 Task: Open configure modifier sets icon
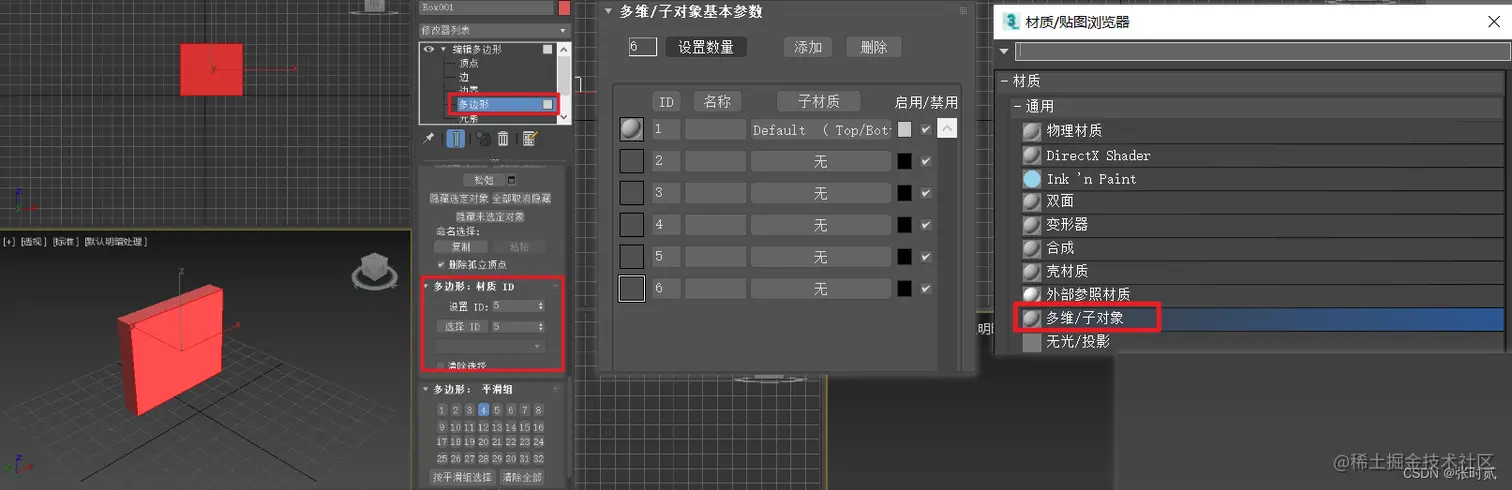click(529, 139)
